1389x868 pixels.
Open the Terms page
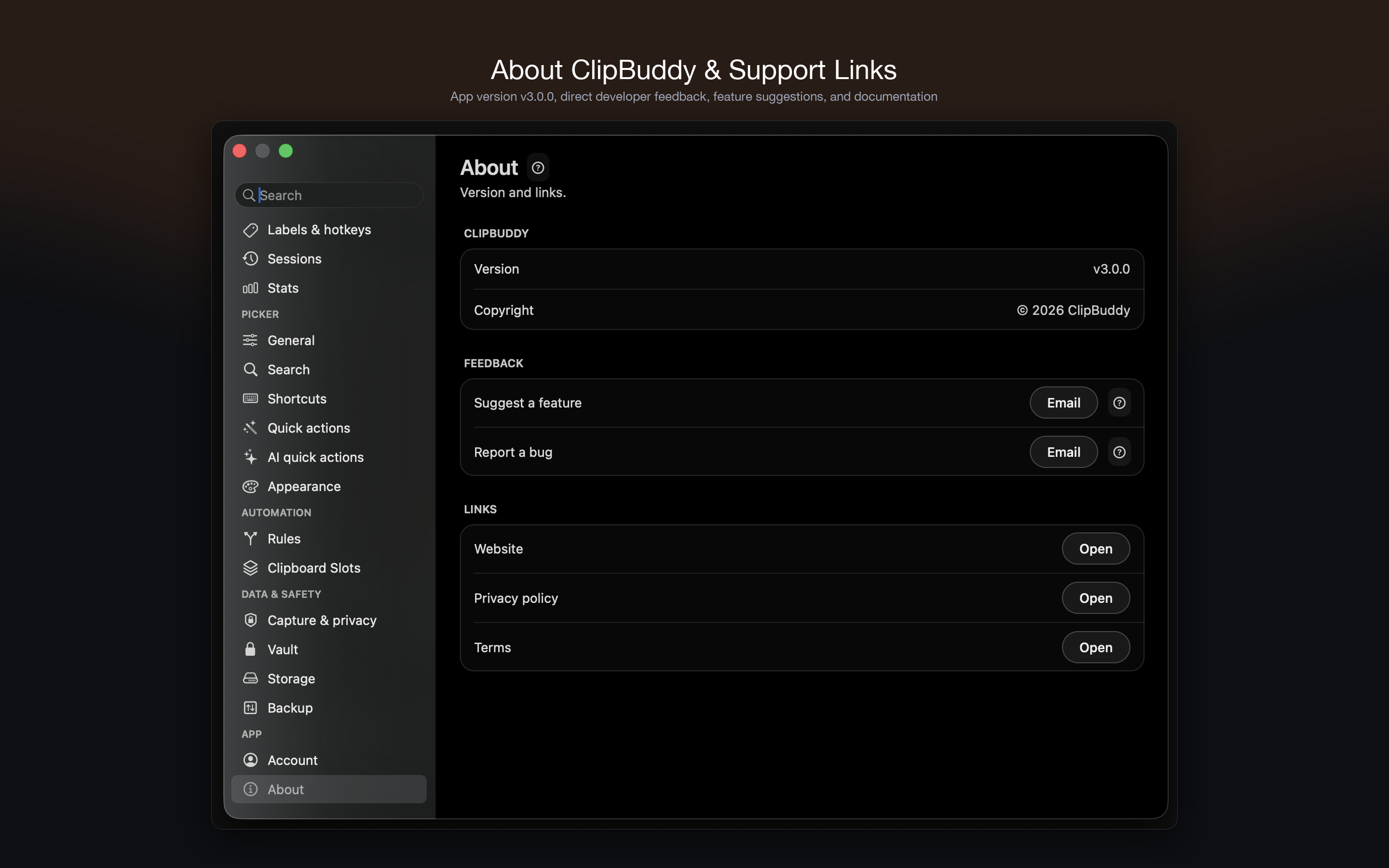coord(1096,648)
